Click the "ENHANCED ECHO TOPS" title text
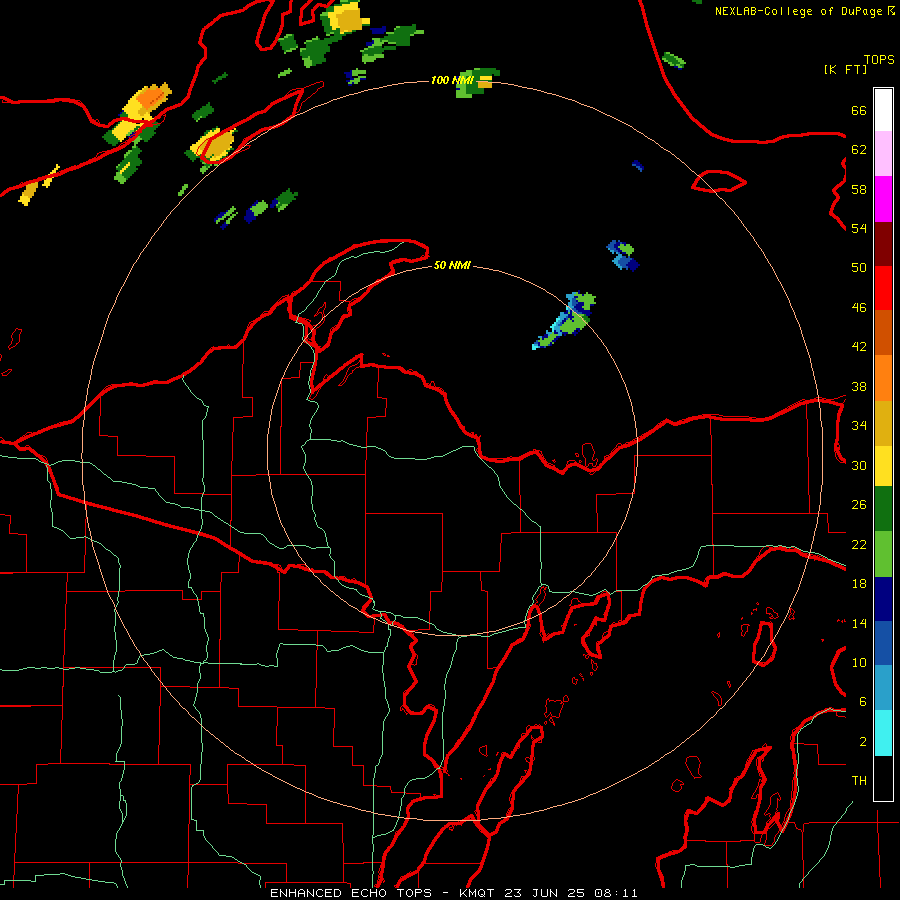Image resolution: width=900 pixels, height=900 pixels. point(351,893)
